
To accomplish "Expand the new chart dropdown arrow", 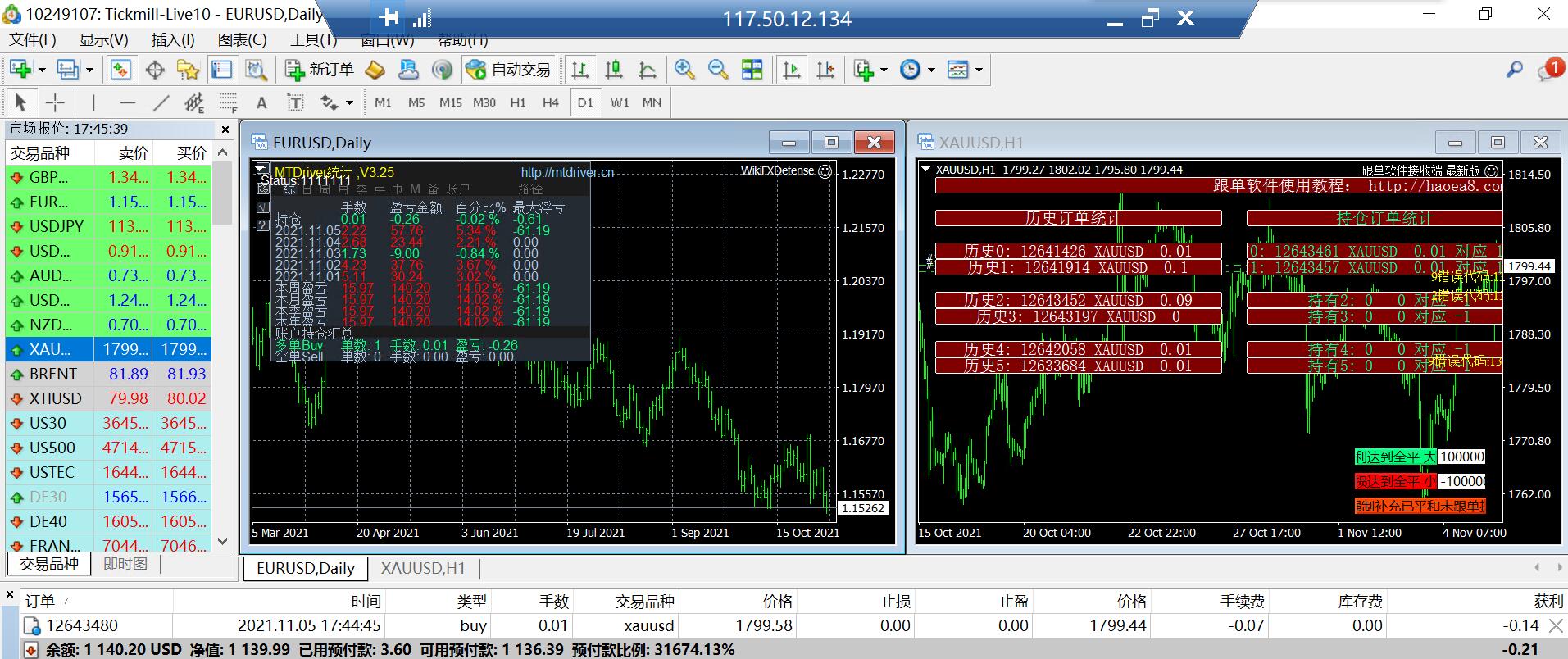I will (42, 70).
